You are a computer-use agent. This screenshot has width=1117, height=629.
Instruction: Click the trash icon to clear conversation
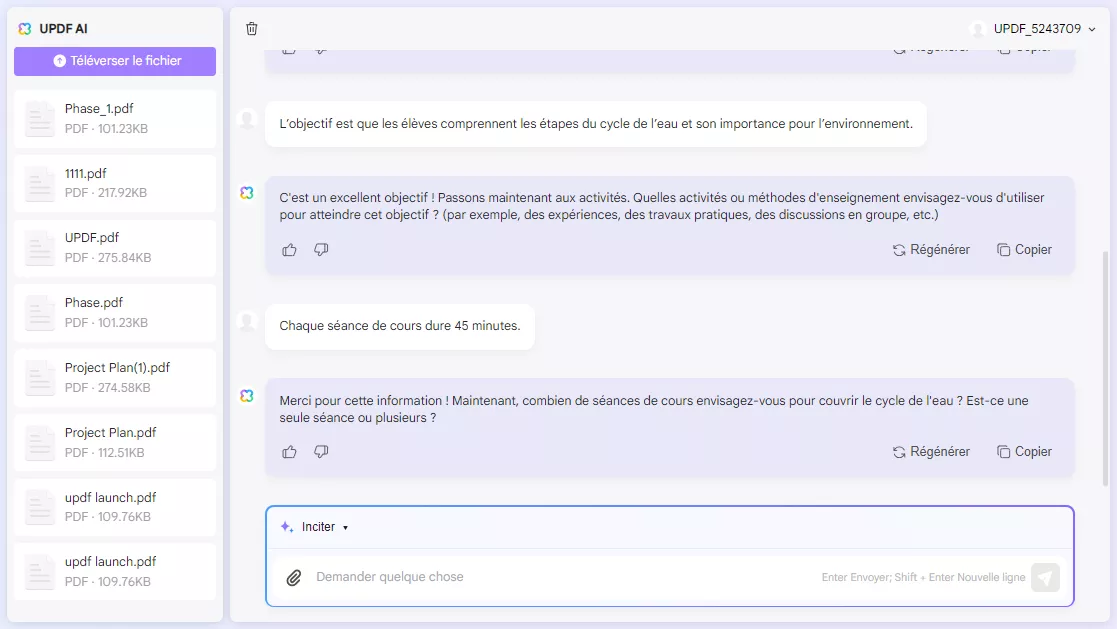coord(252,29)
